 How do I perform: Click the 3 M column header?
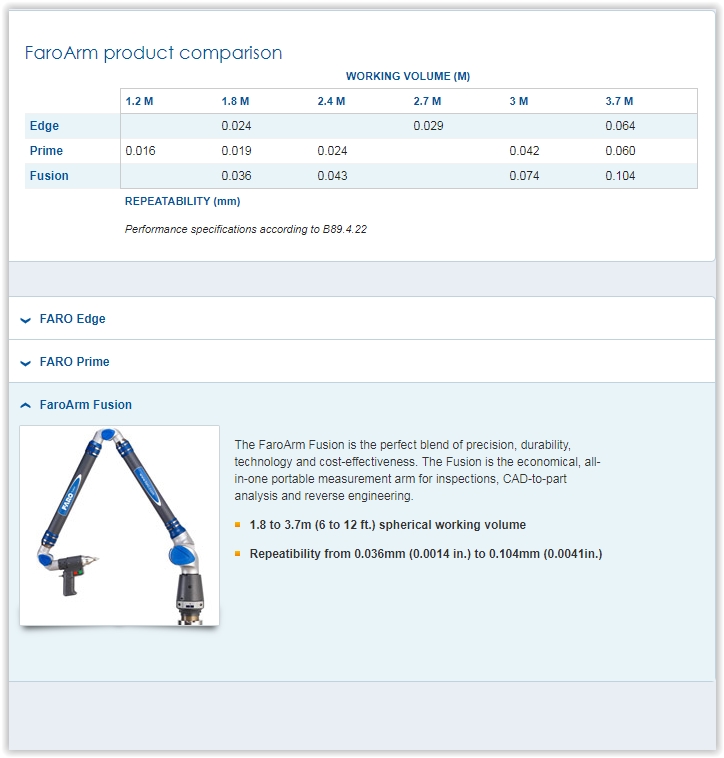(519, 101)
